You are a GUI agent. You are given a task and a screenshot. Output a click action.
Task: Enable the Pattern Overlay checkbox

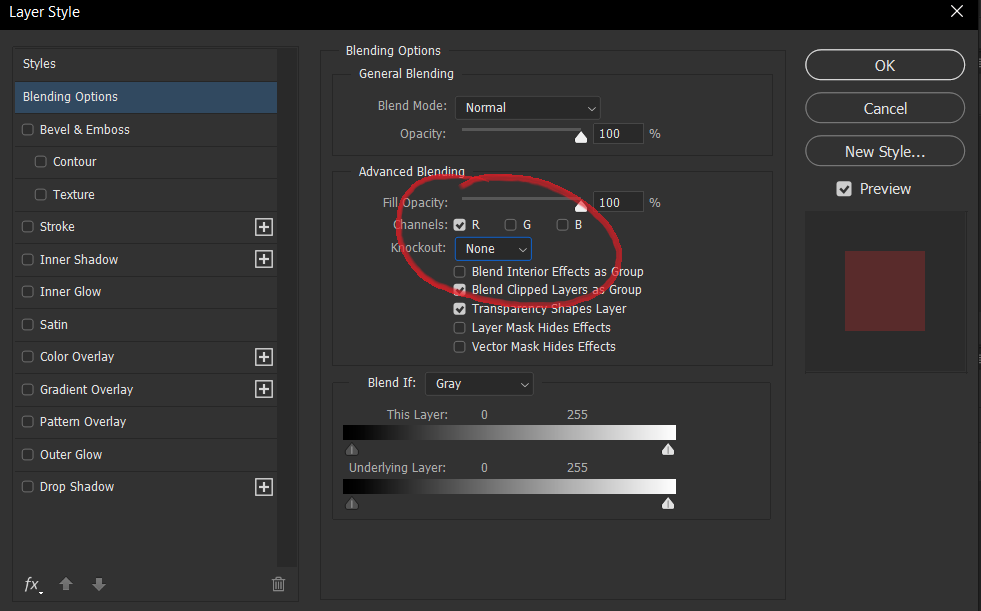[28, 422]
